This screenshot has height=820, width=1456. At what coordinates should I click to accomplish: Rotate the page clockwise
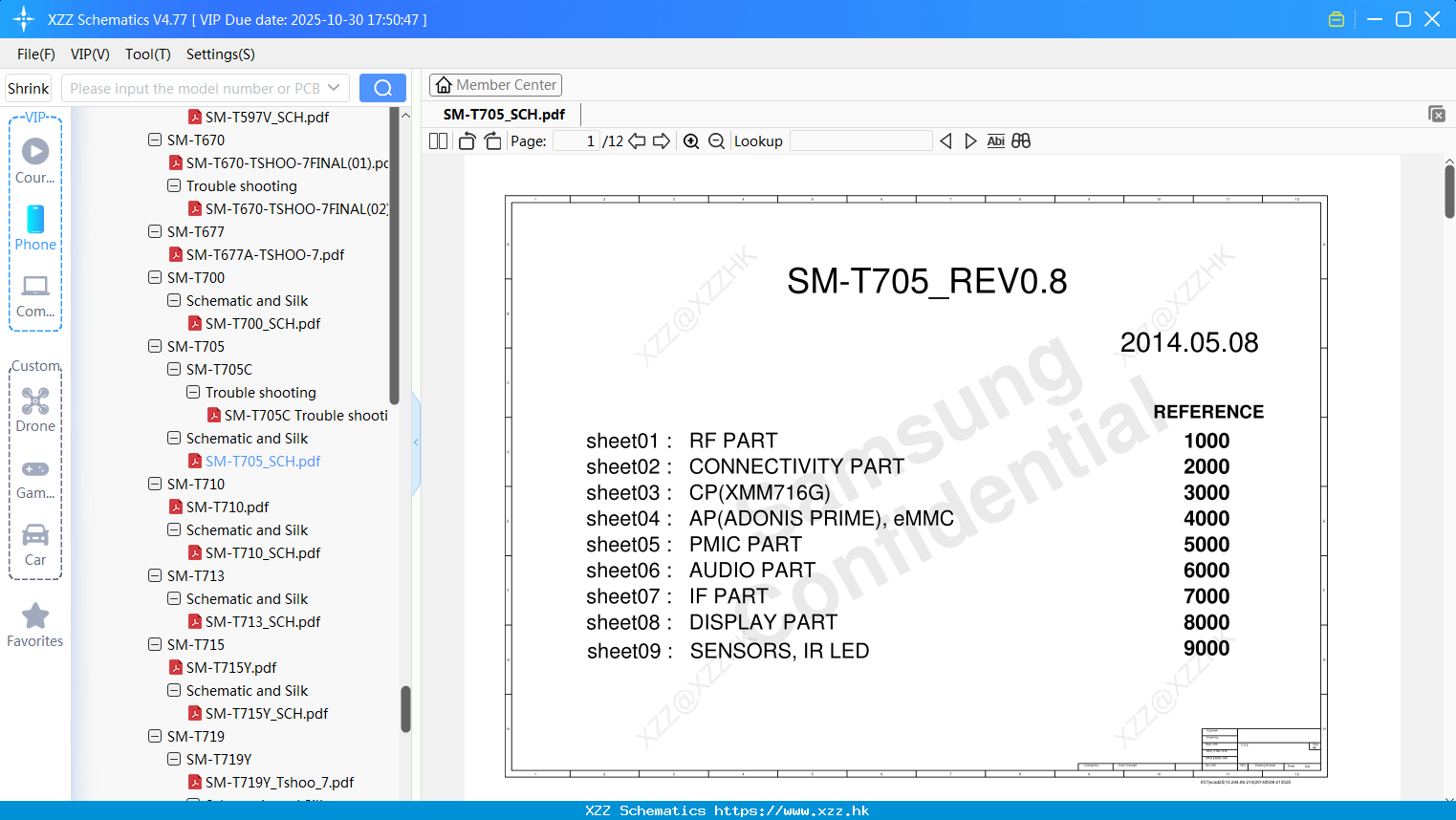pos(492,141)
